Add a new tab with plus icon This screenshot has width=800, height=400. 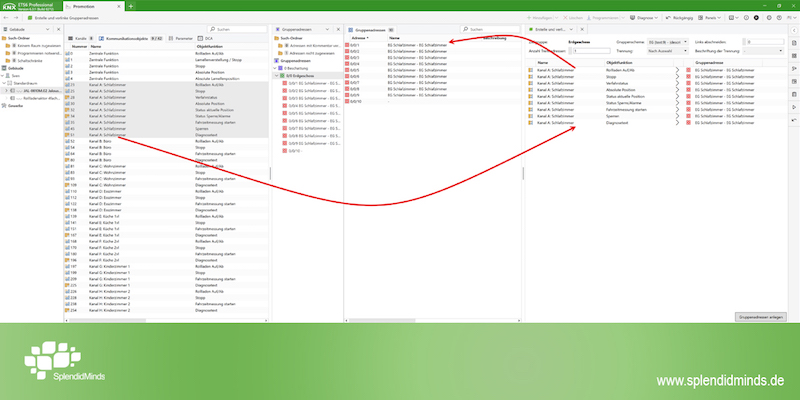[131, 6]
